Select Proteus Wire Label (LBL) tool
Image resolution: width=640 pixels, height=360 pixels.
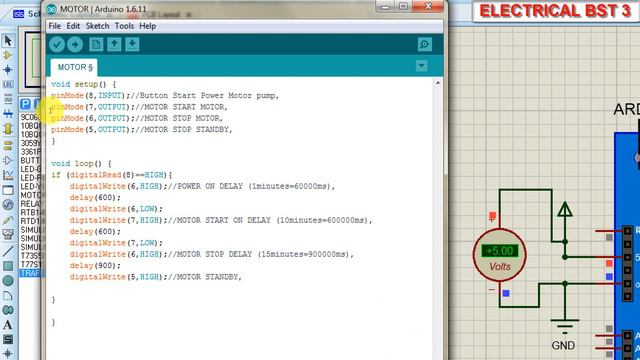click(x=8, y=84)
